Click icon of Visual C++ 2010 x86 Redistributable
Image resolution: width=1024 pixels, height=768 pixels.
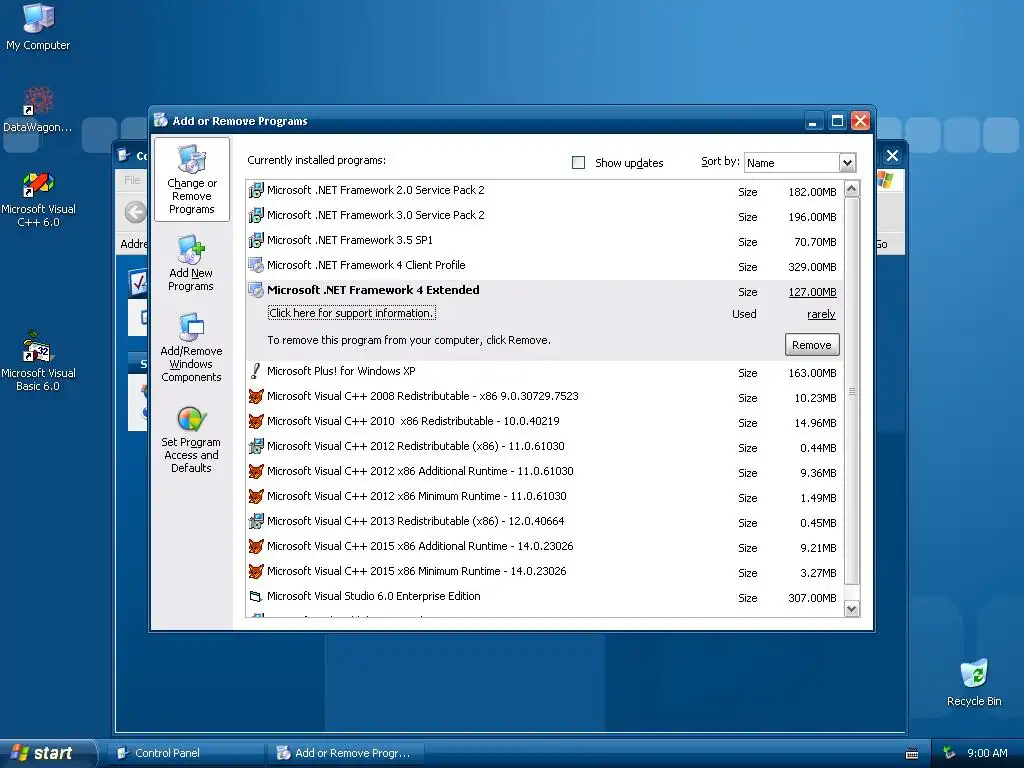click(x=256, y=421)
